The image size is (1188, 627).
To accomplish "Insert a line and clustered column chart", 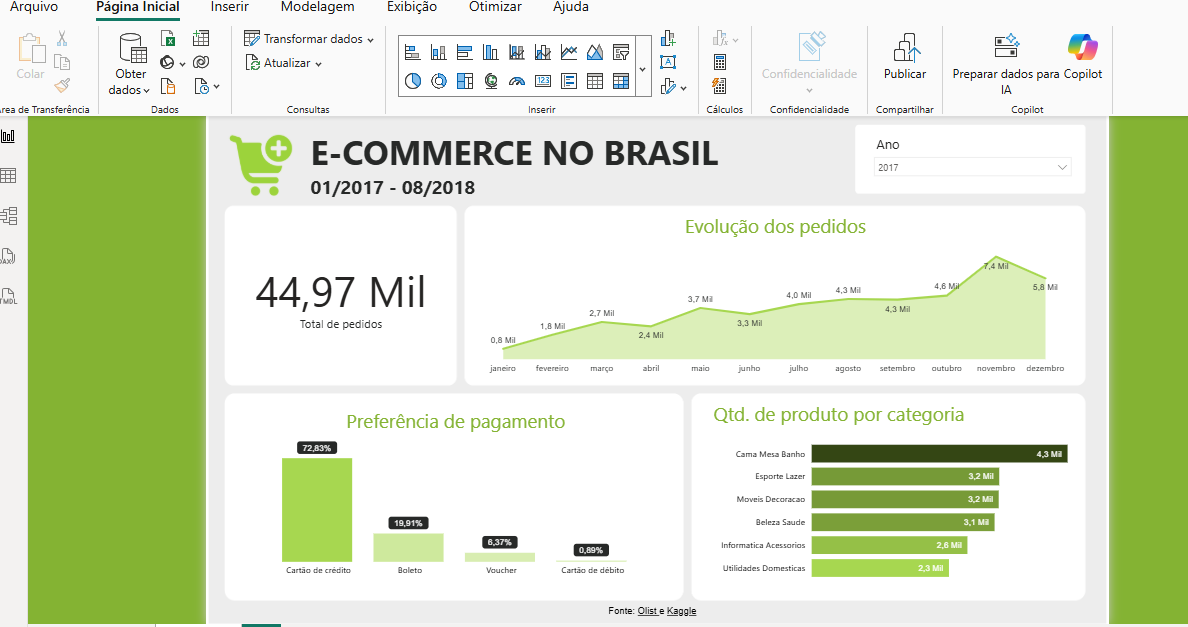I will 542,52.
